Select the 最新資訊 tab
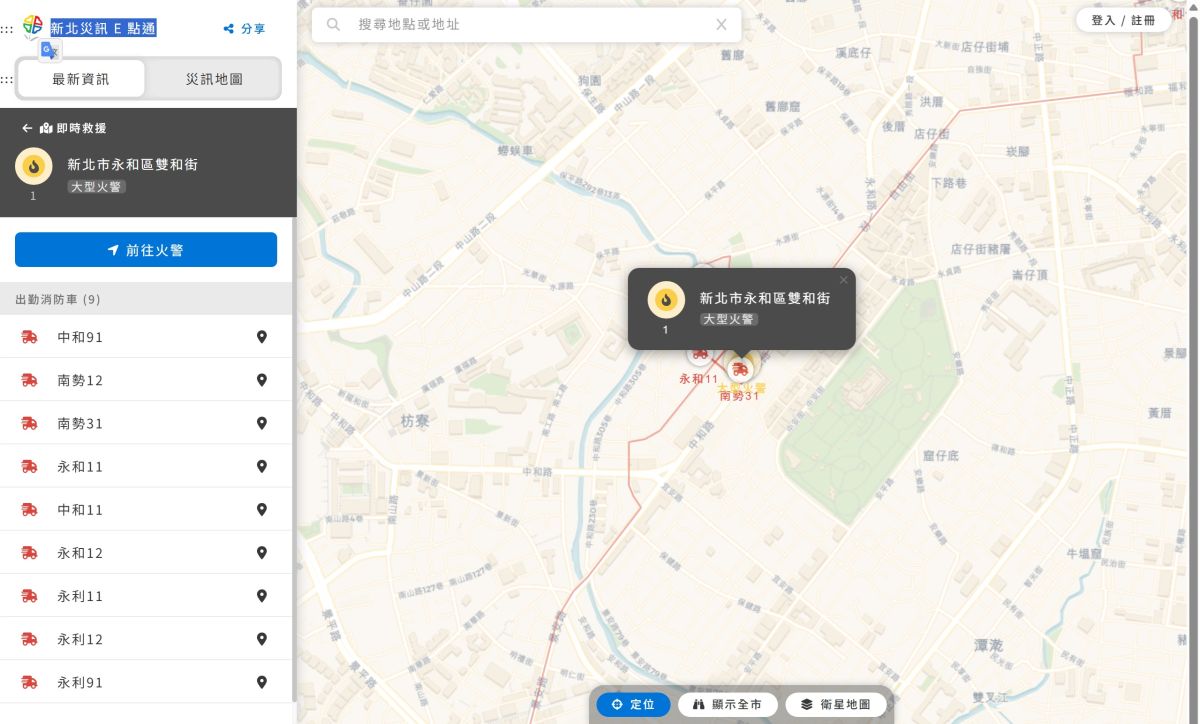This screenshot has height=724, width=1200. (81, 79)
